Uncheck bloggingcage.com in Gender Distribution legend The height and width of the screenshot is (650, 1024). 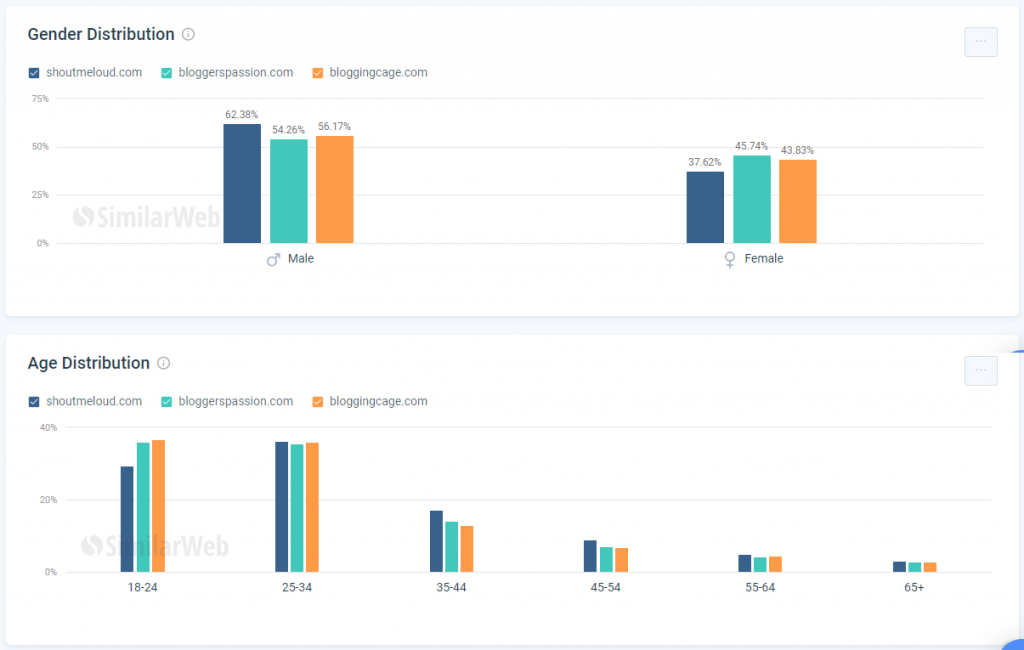317,73
